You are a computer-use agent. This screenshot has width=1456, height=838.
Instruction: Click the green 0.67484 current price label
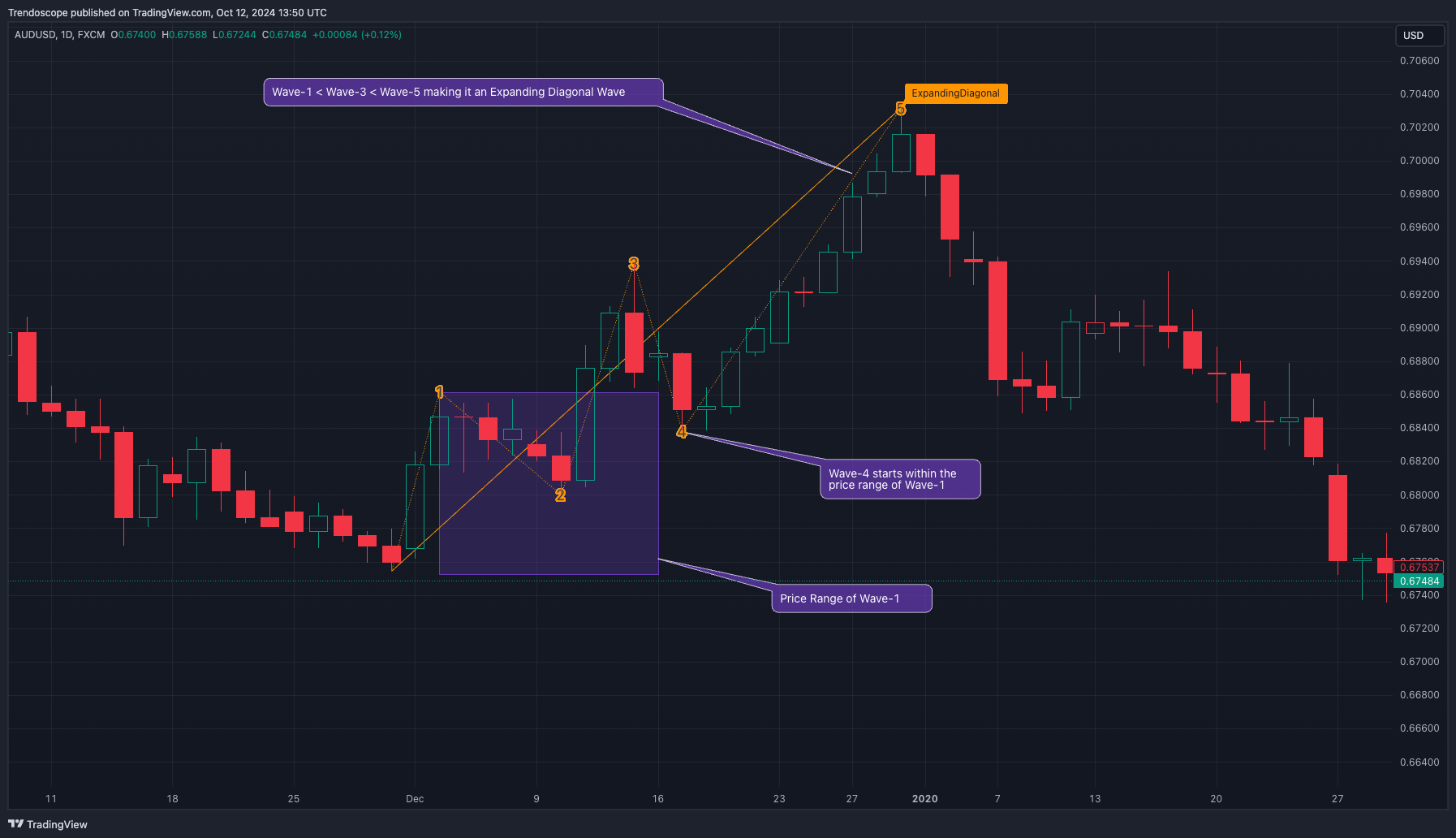coord(1419,581)
